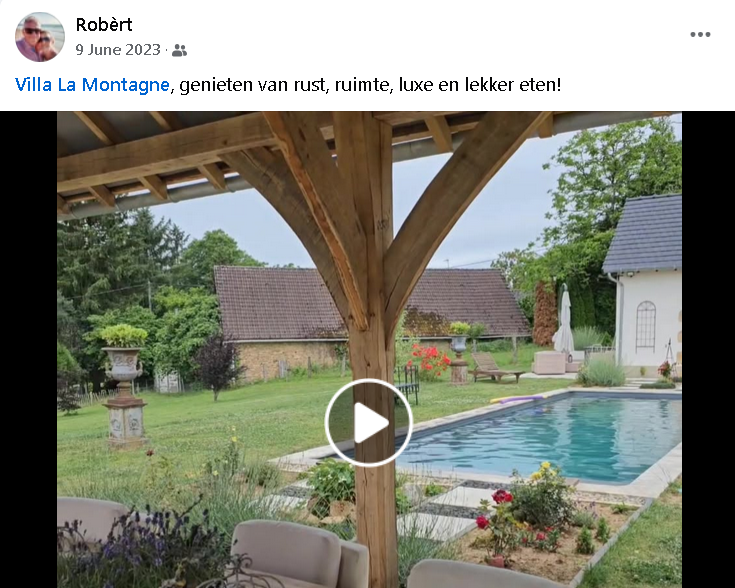The width and height of the screenshot is (735, 588).
Task: Open the 9 June 2023 timestamp link
Action: pos(118,50)
